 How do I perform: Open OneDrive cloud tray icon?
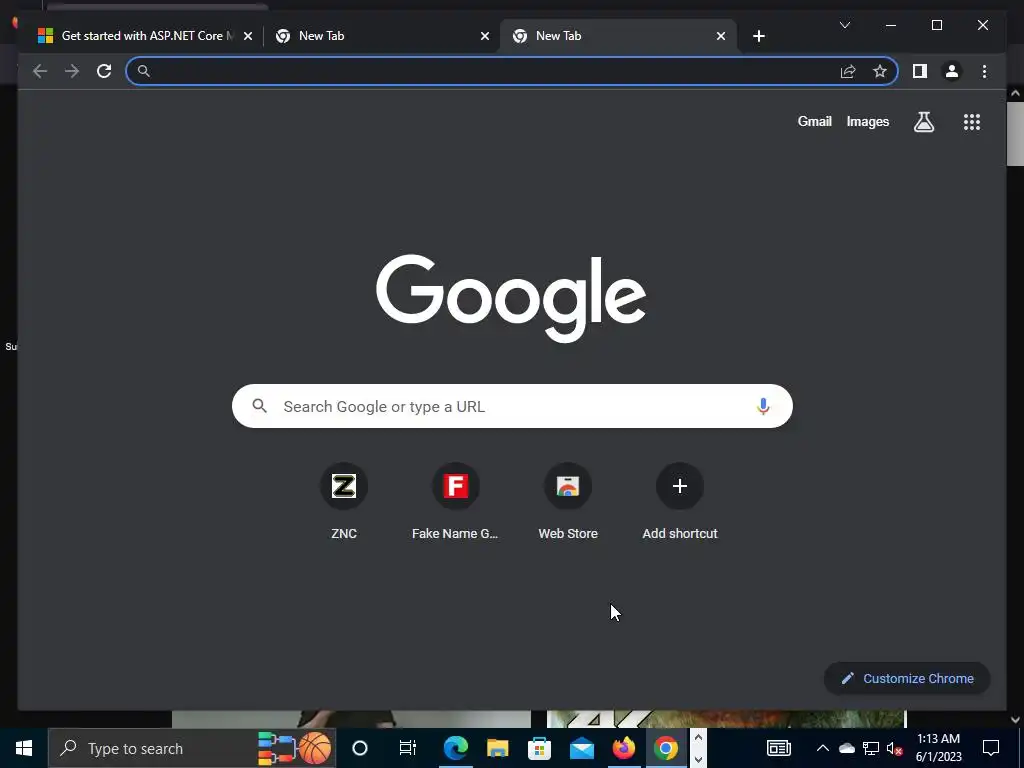click(x=846, y=748)
